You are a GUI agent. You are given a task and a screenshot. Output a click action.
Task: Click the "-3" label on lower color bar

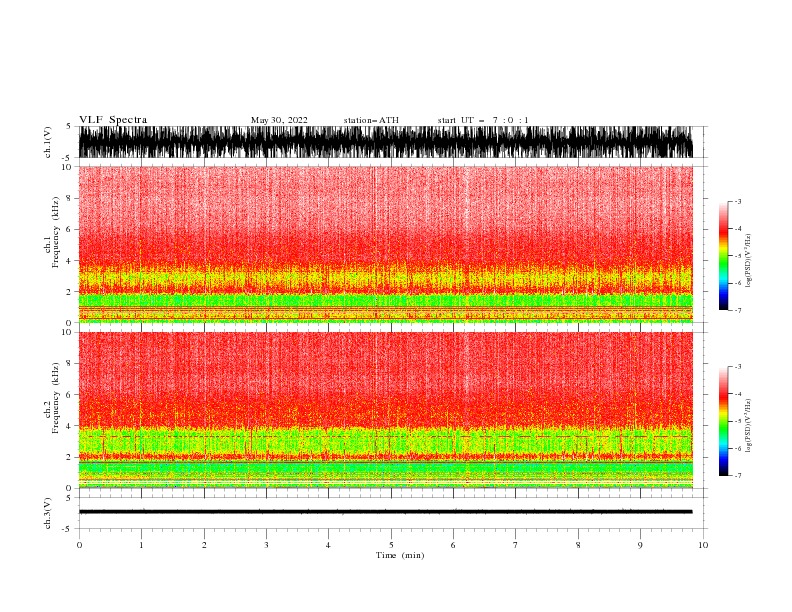(738, 367)
